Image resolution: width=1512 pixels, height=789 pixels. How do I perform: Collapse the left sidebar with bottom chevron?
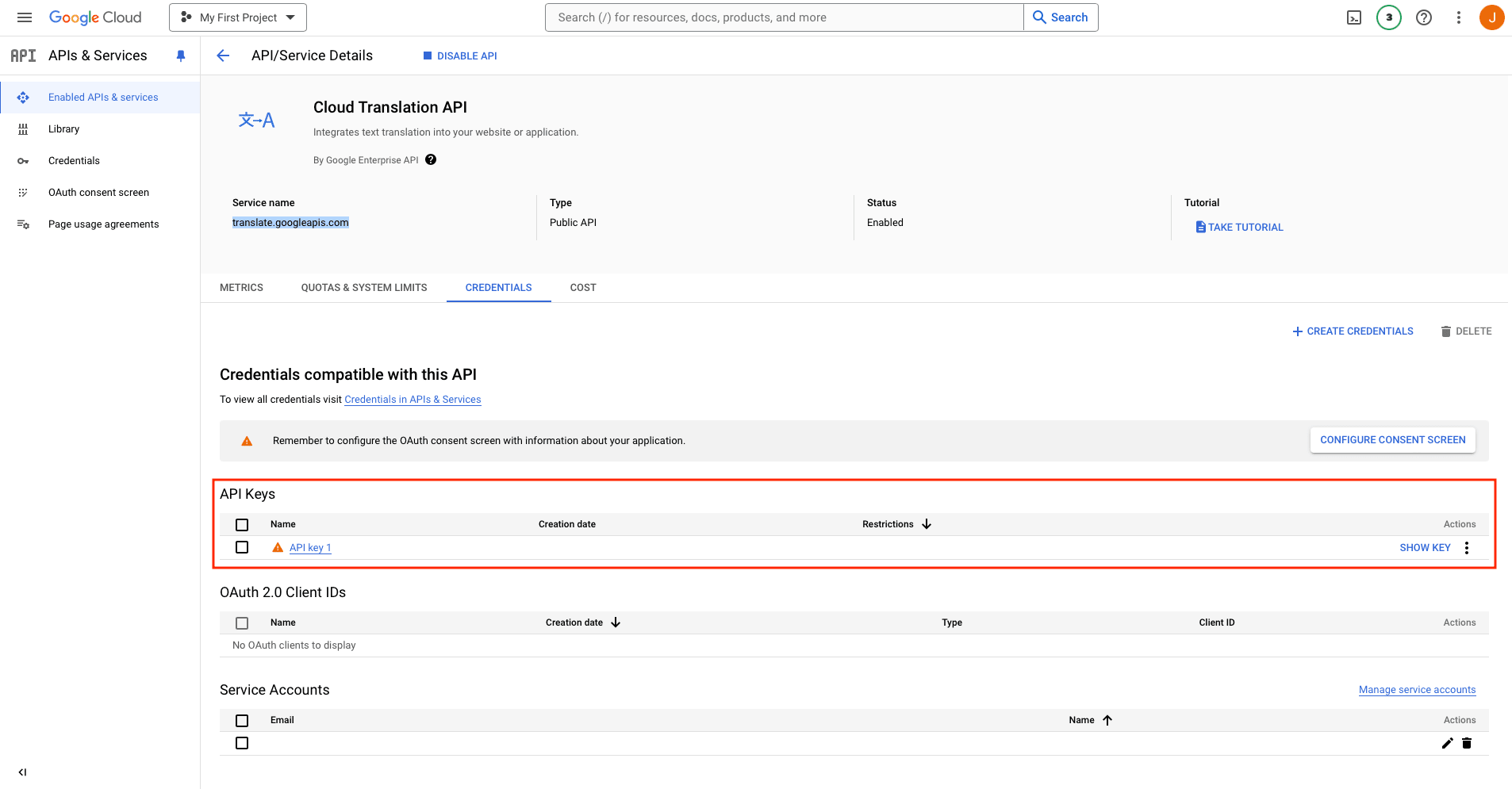[22, 772]
